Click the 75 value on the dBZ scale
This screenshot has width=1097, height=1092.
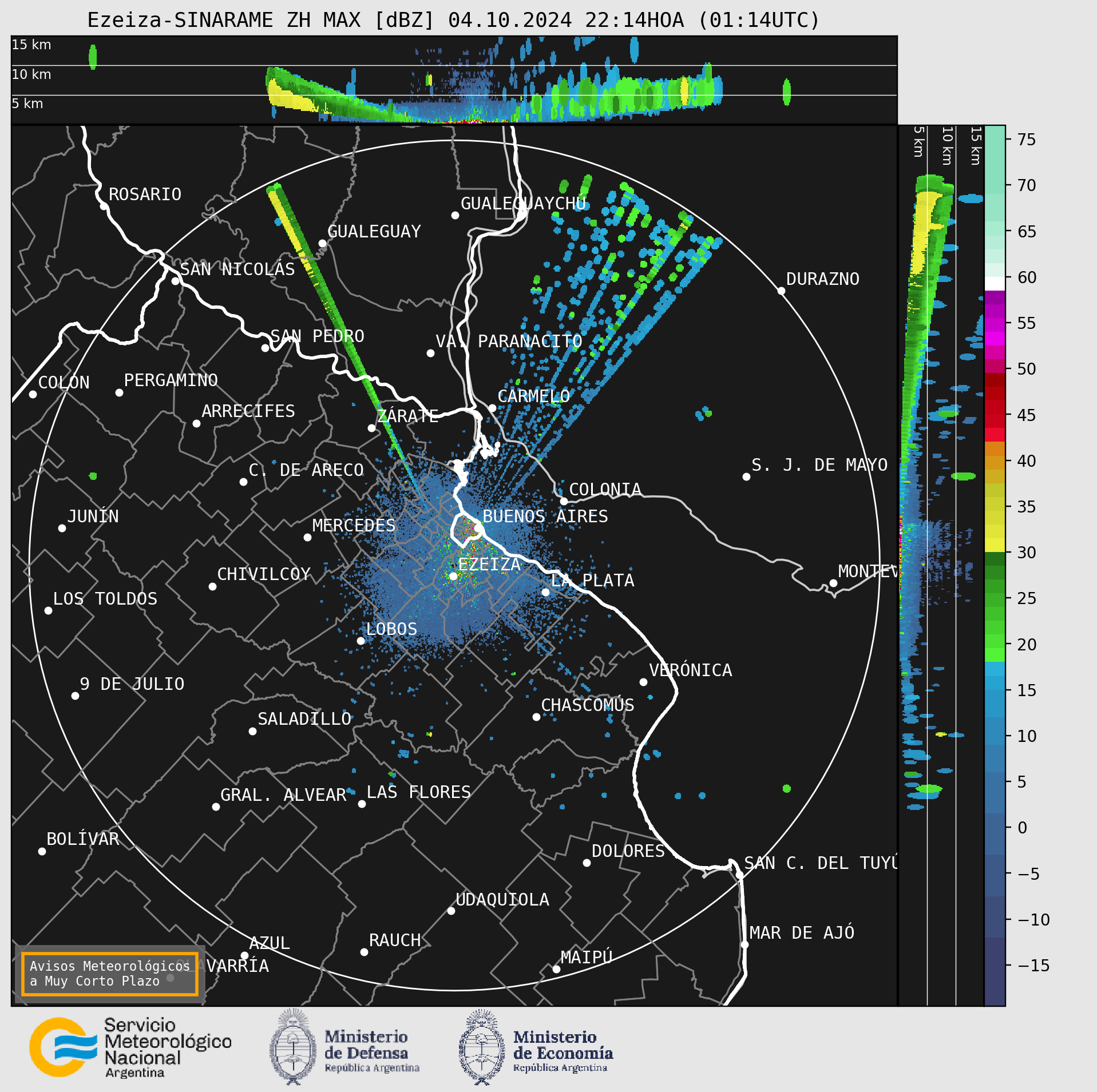point(1027,140)
